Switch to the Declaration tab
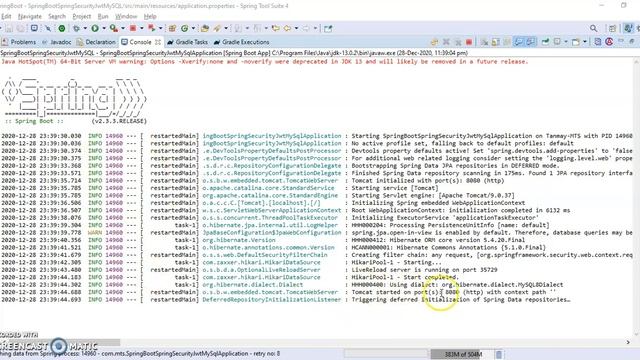This screenshot has height=360, width=640. tap(96, 42)
